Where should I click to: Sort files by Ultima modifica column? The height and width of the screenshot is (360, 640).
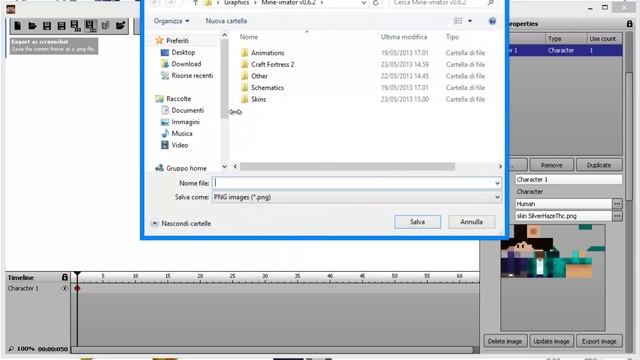404,37
